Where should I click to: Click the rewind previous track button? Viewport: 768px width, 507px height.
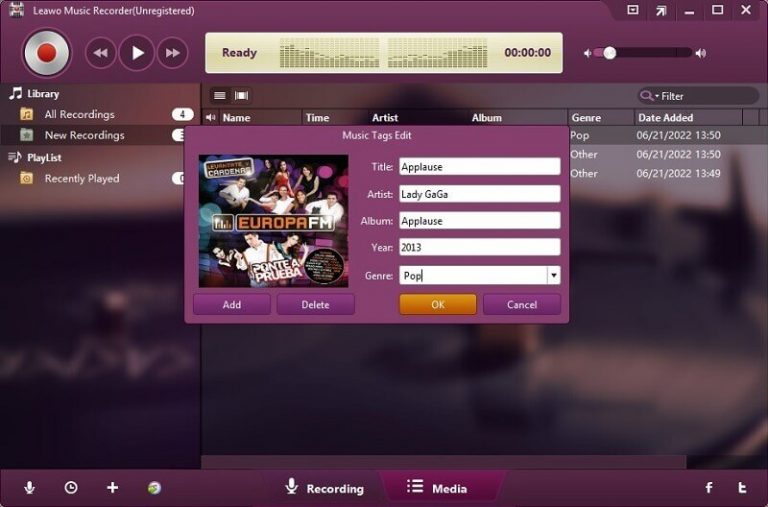(101, 53)
